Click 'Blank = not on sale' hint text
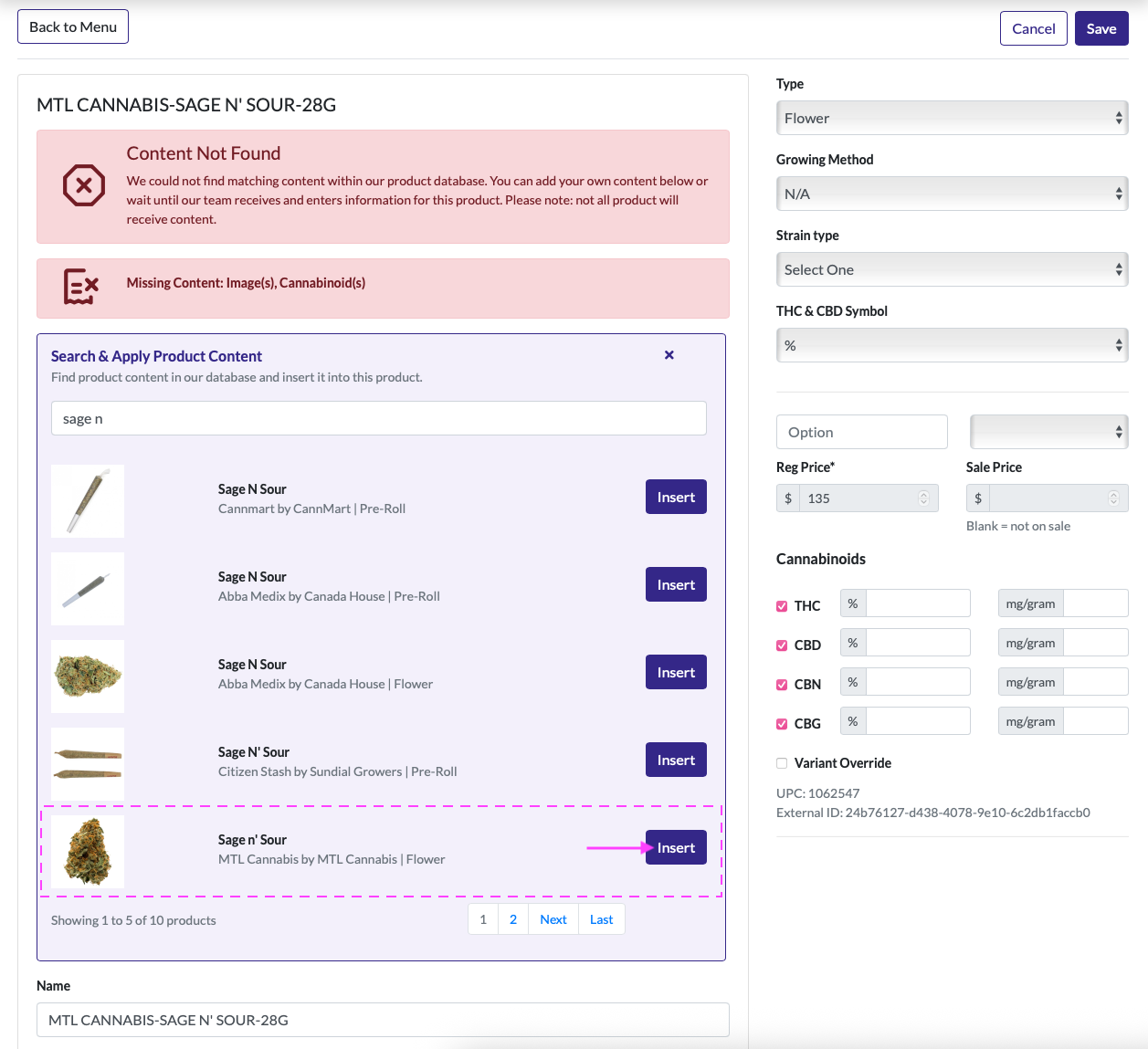The image size is (1148, 1049). tap(1018, 526)
